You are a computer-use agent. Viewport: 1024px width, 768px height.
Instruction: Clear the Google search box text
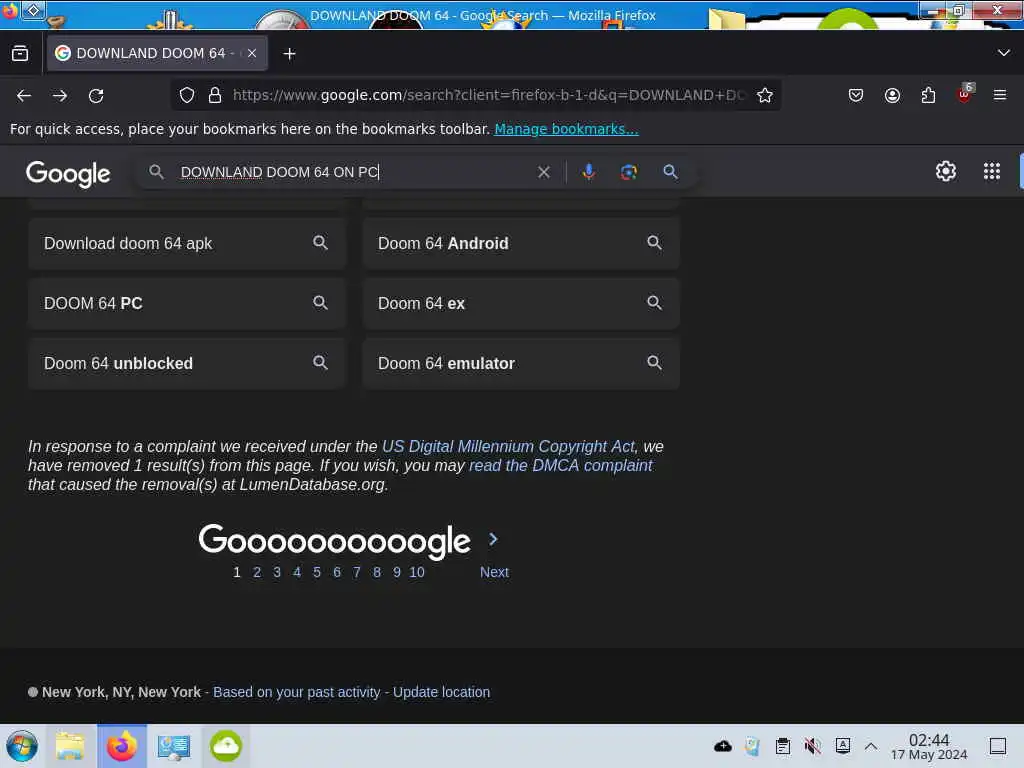(543, 172)
